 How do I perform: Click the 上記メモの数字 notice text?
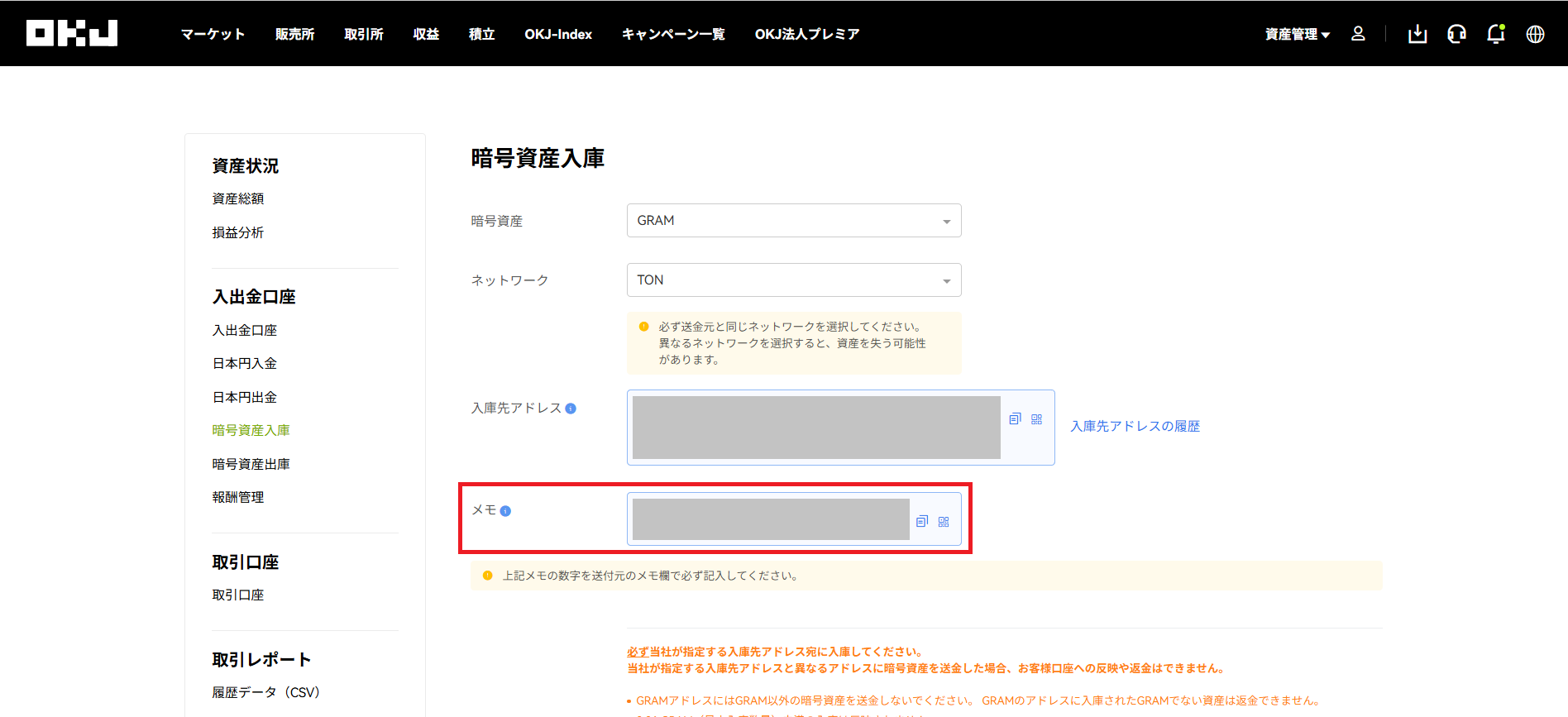[x=650, y=576]
